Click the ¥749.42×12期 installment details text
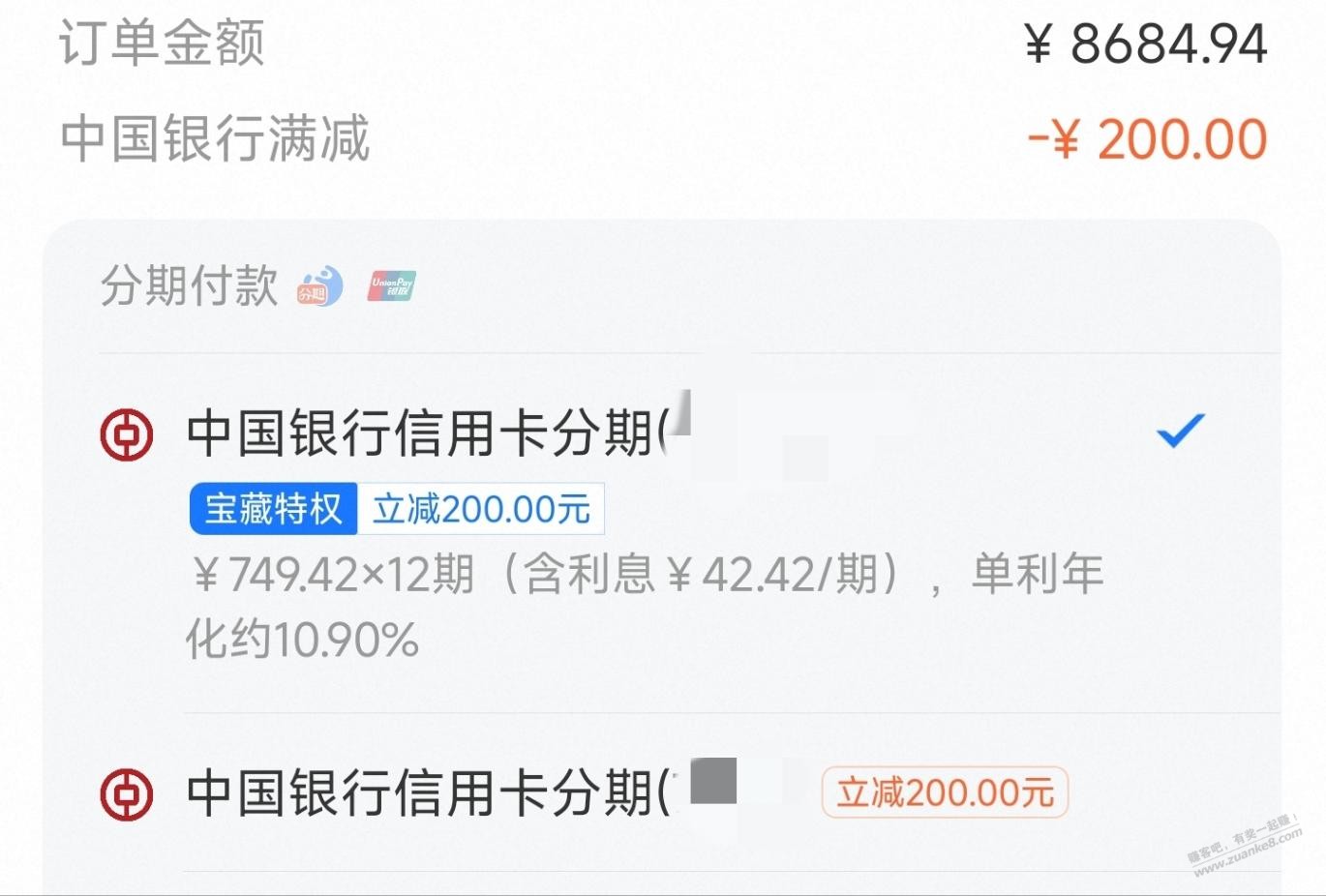Screen dimensions: 1326x896 tap(334, 575)
